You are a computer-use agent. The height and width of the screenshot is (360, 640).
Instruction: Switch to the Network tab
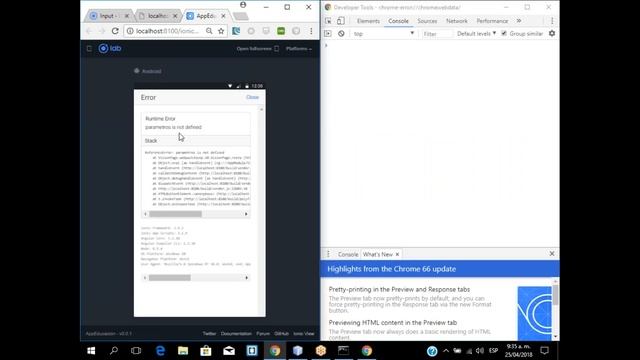457,21
